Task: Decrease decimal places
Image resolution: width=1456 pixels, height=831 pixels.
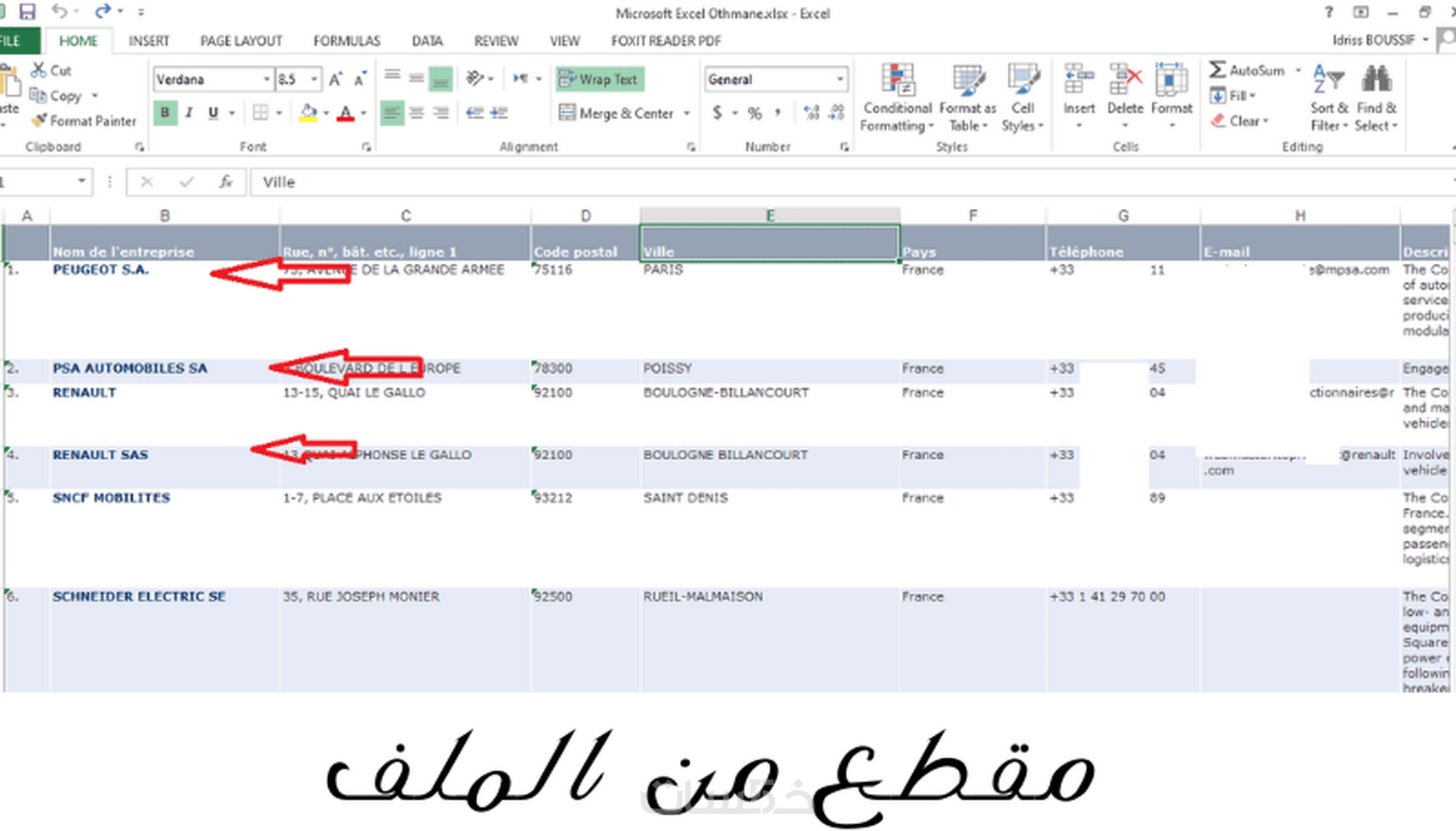Action: (837, 113)
